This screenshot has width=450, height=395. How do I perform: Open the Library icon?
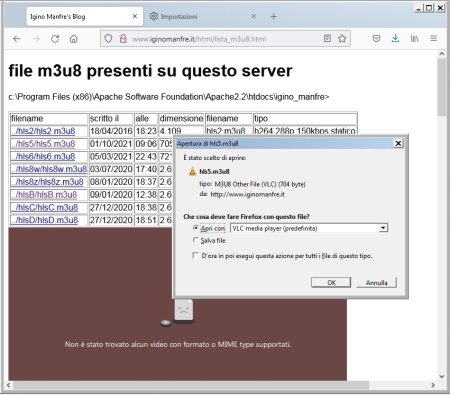(414, 38)
